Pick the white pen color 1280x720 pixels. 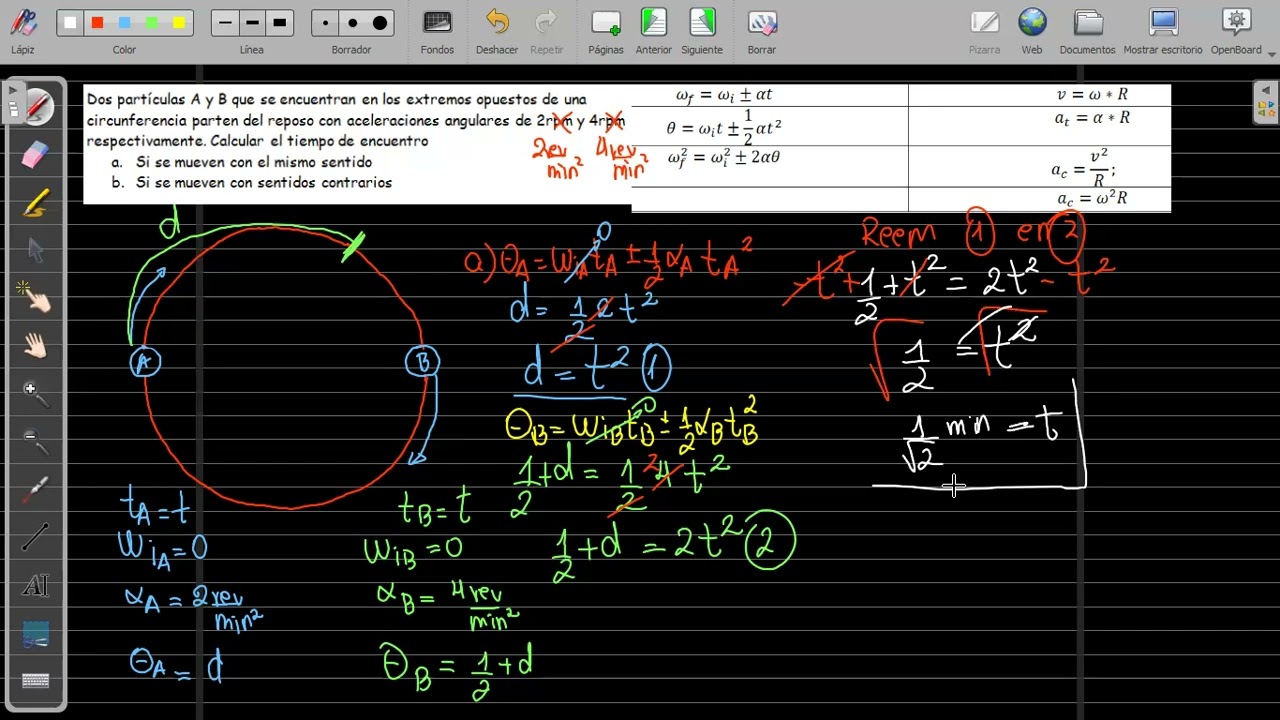click(x=69, y=23)
